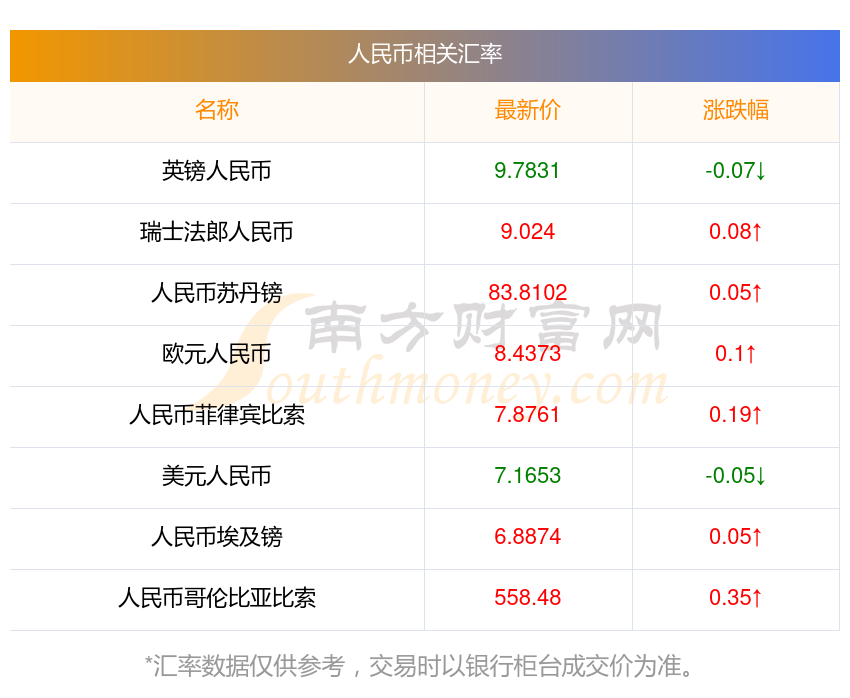Click the change value 0.35↑
850x698 pixels.
pyautogui.click(x=736, y=598)
